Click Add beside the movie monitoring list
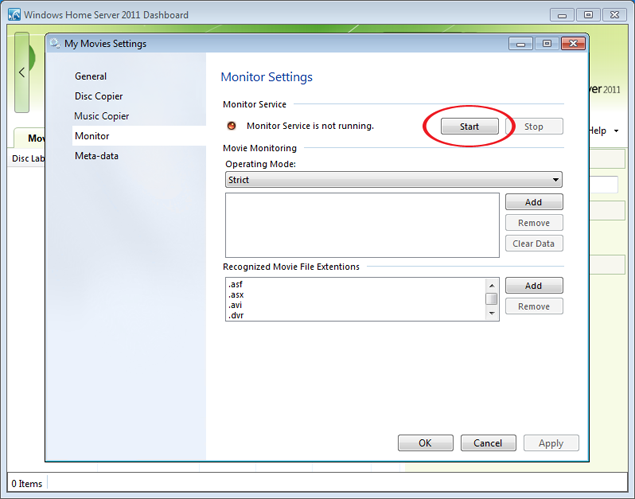 (534, 202)
